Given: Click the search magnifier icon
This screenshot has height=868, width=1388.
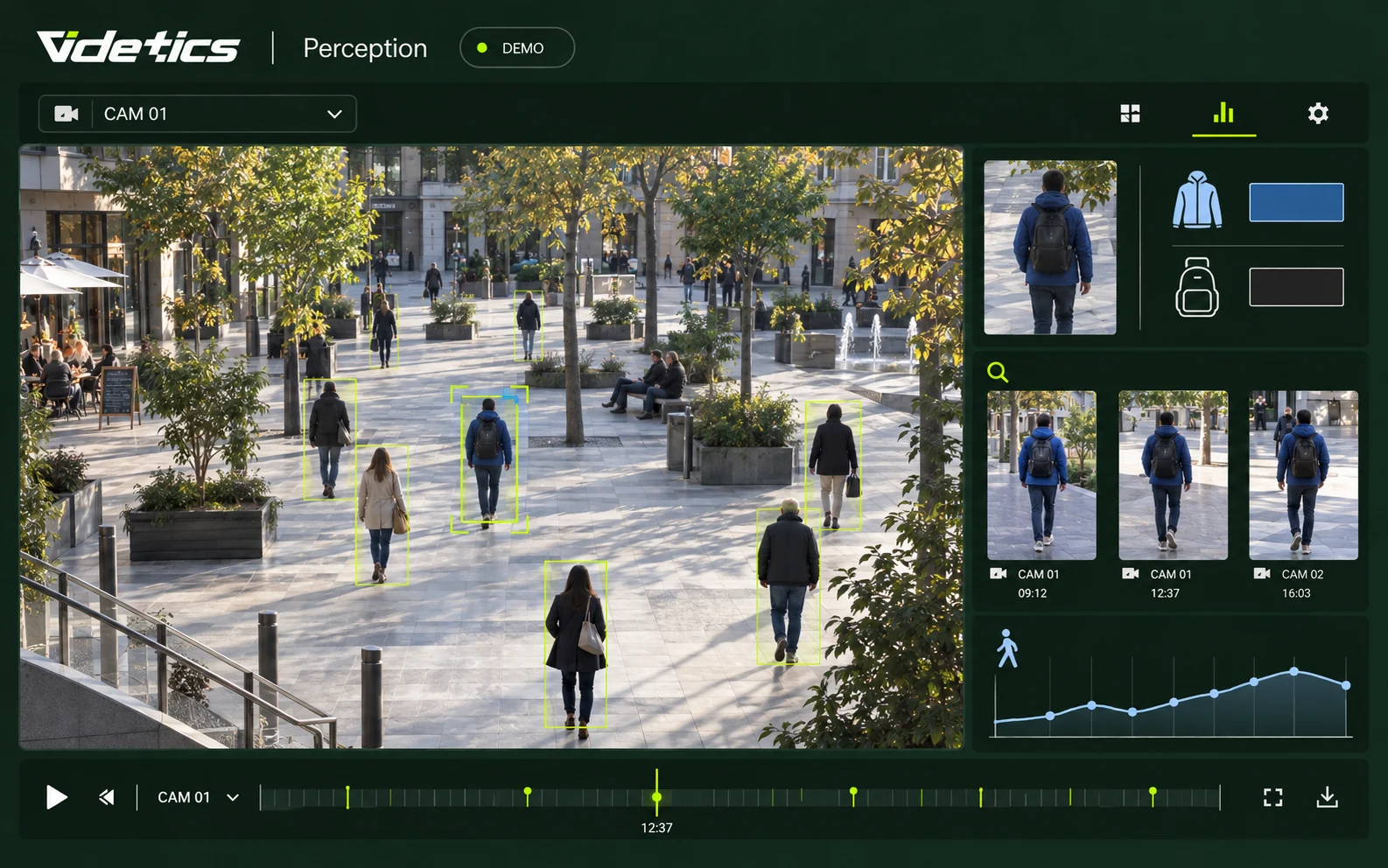Looking at the screenshot, I should click(998, 372).
